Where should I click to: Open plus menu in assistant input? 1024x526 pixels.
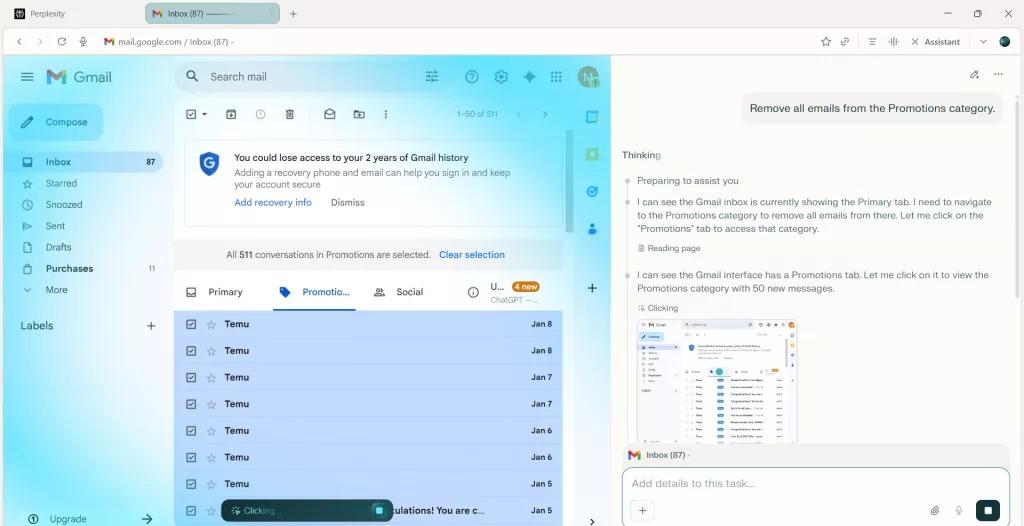642,510
